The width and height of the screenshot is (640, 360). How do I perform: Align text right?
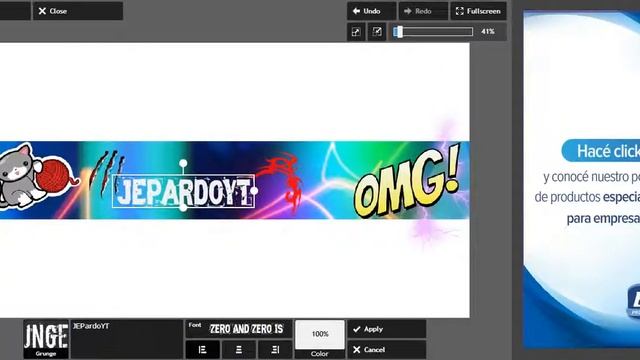pos(275,350)
